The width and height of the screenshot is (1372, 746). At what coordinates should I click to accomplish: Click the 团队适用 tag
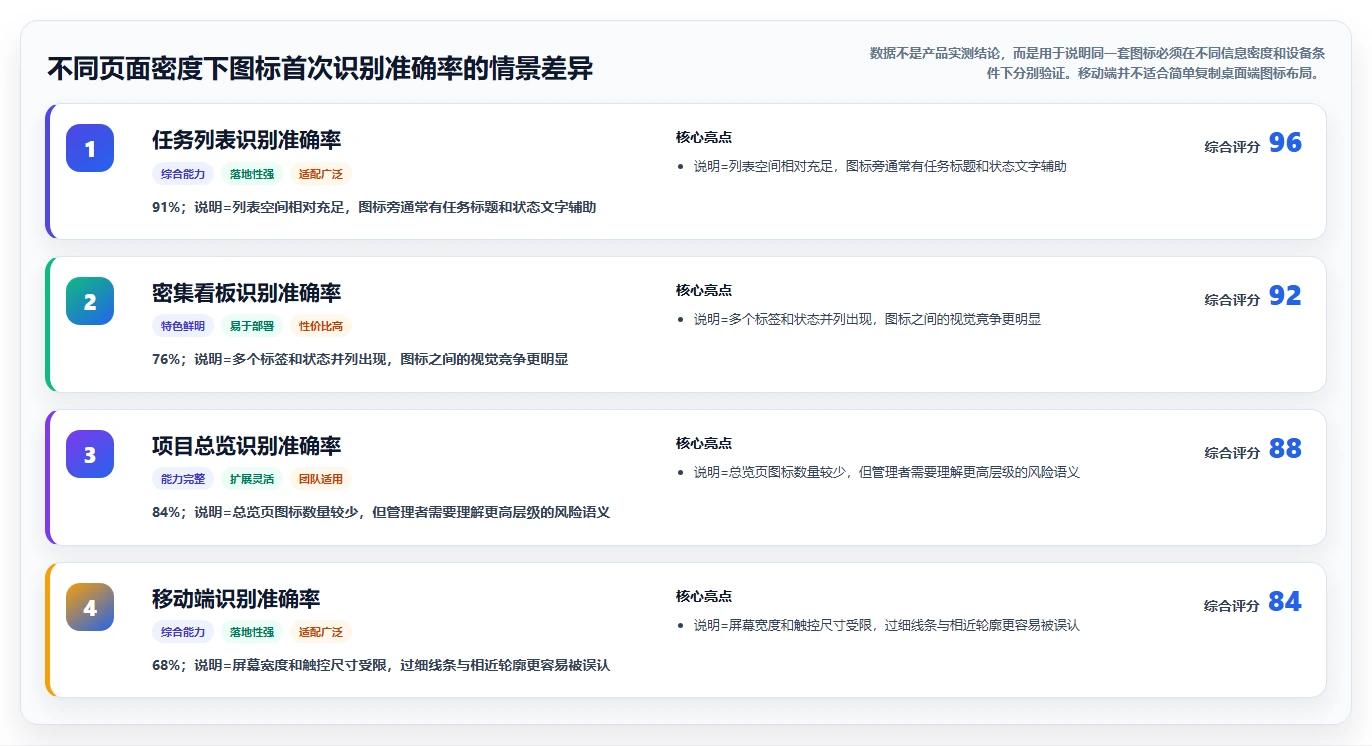click(321, 479)
